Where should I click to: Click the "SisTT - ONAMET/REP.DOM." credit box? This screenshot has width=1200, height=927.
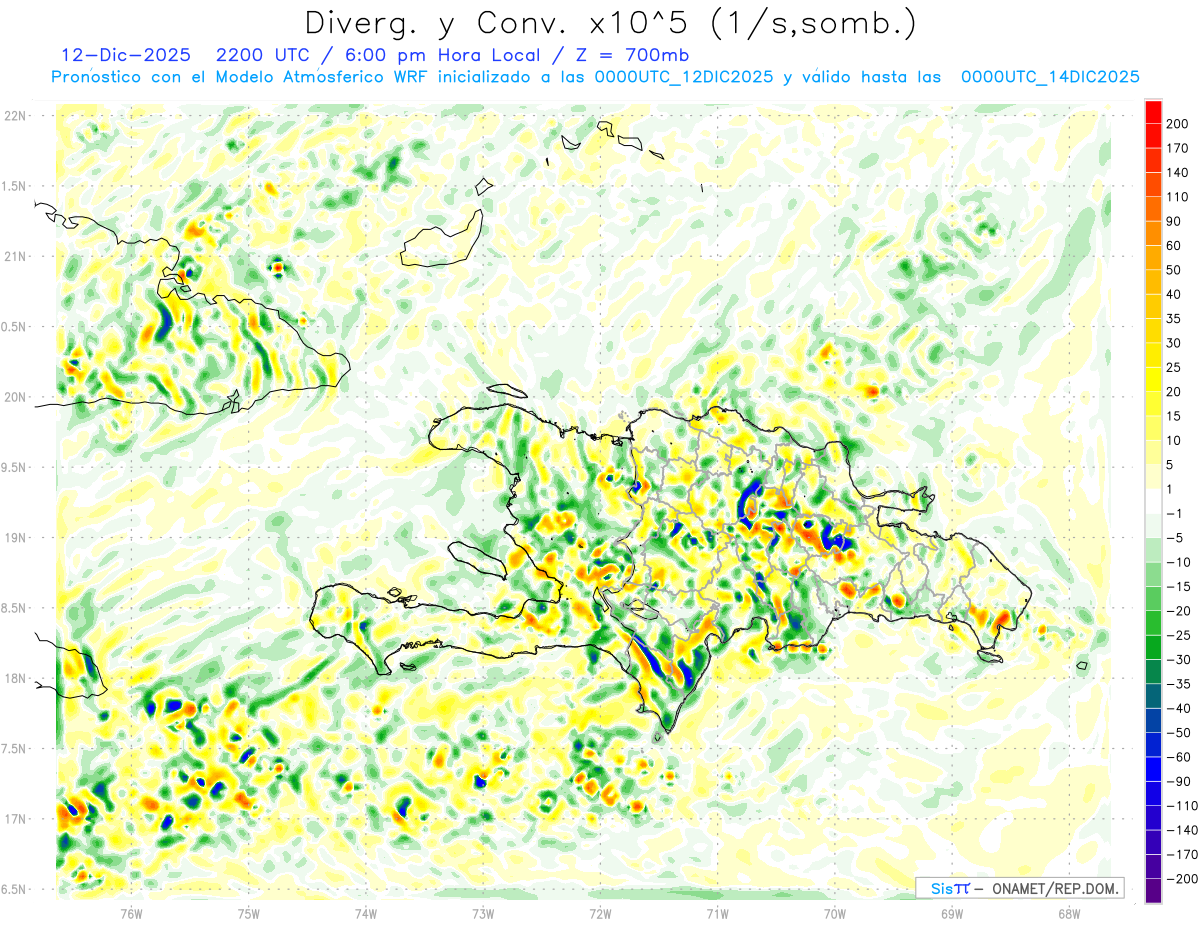[x=1019, y=888]
